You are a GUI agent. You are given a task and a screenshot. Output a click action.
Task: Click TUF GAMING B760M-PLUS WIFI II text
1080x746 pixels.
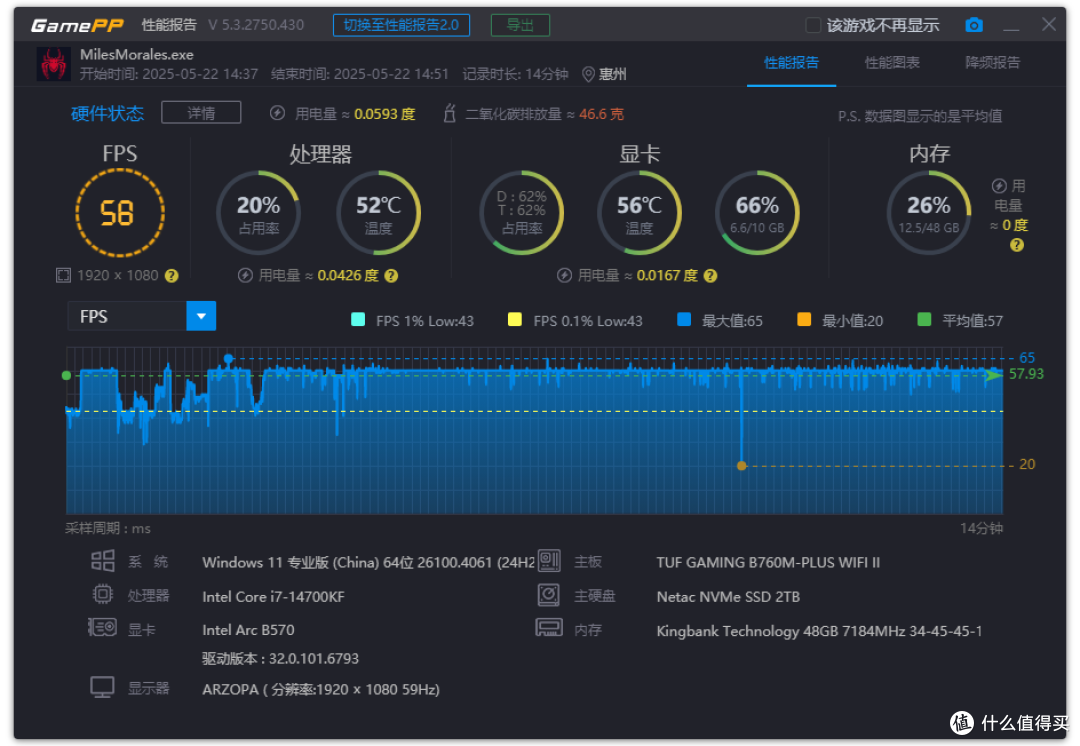tap(768, 562)
